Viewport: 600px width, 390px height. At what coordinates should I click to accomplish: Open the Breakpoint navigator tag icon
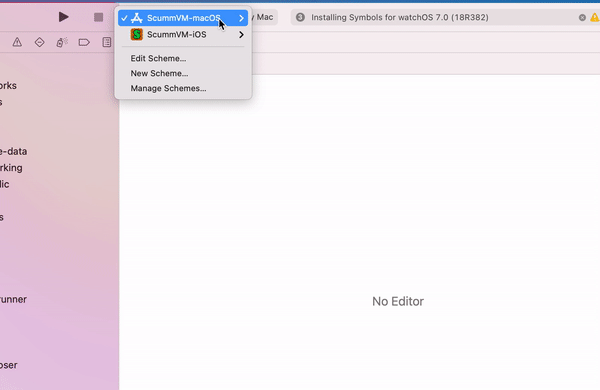84,42
